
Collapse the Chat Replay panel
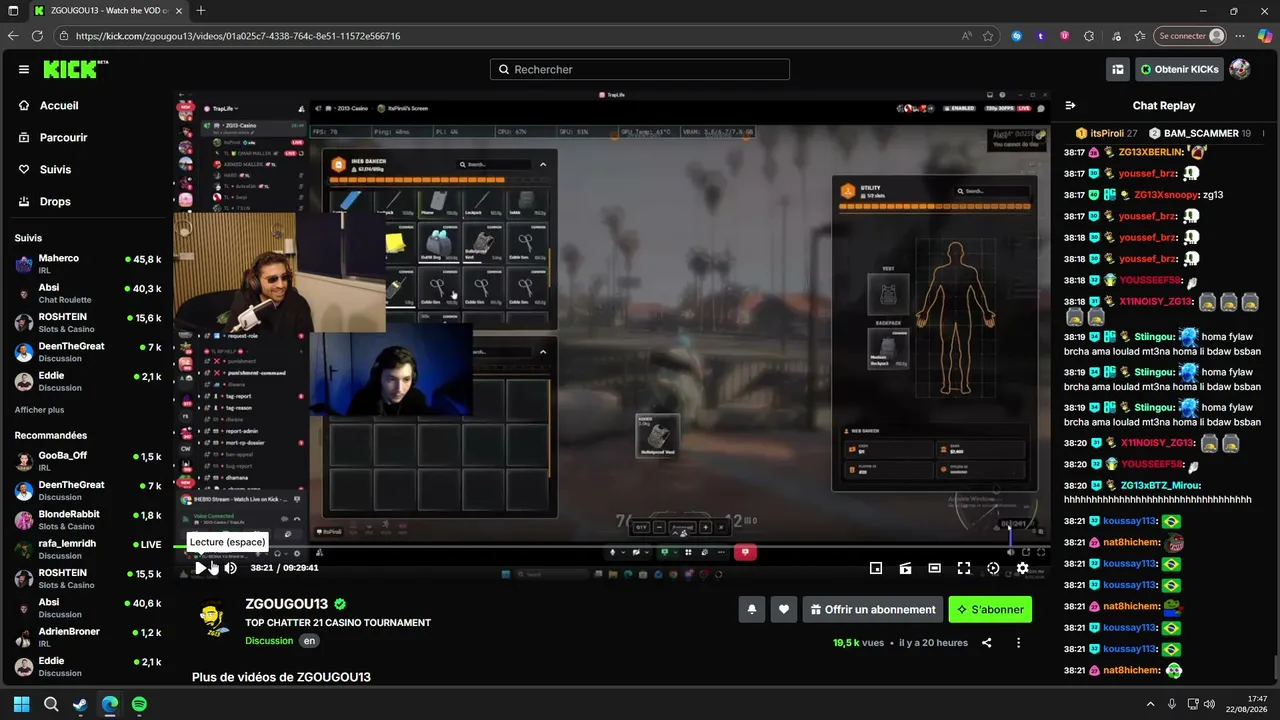coord(1070,106)
